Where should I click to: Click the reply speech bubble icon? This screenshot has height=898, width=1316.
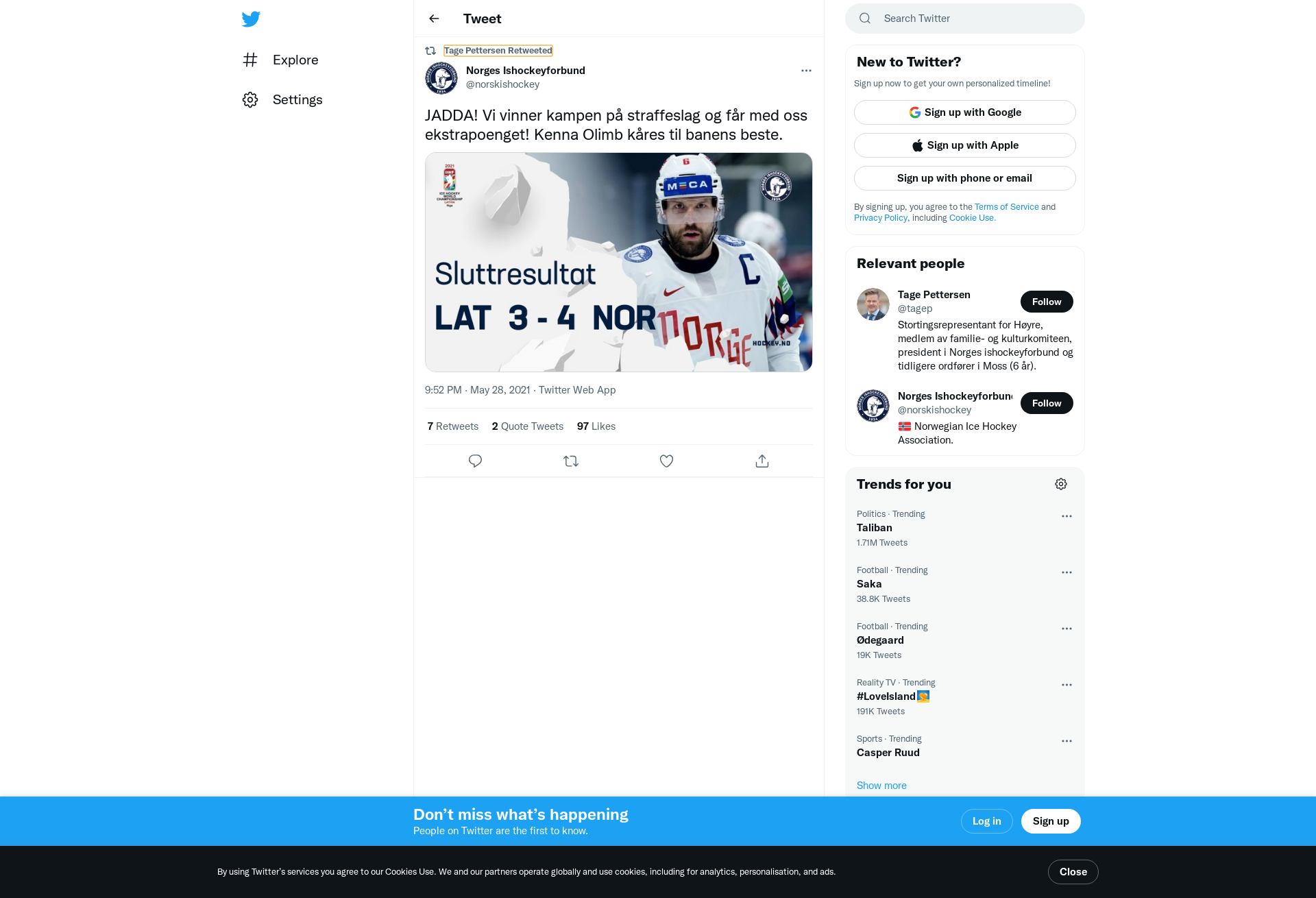click(x=475, y=461)
